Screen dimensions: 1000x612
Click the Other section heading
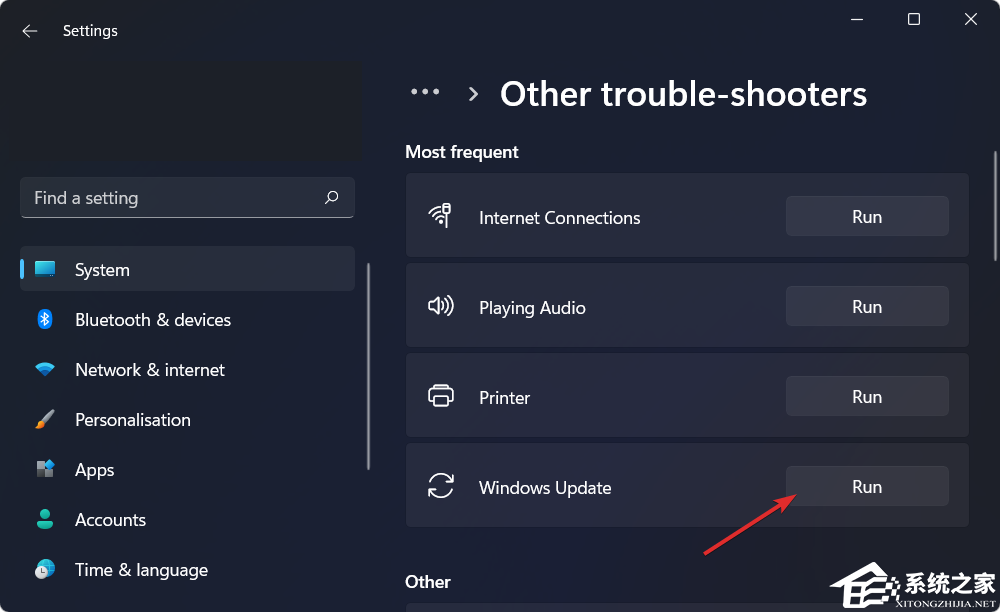(x=428, y=582)
